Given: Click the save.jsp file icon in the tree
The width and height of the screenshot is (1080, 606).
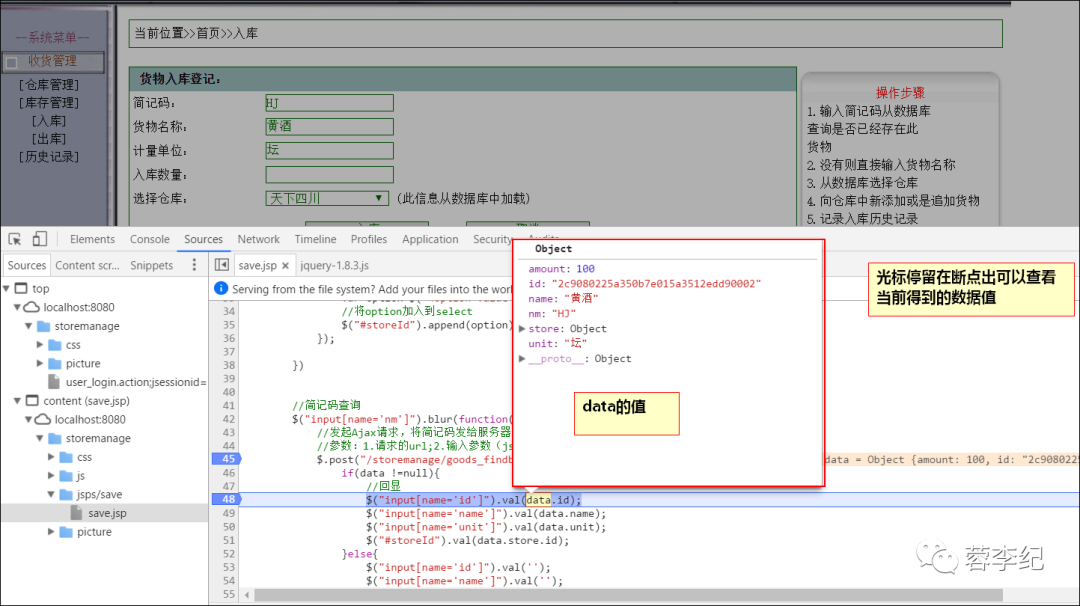Looking at the screenshot, I should 76,512.
